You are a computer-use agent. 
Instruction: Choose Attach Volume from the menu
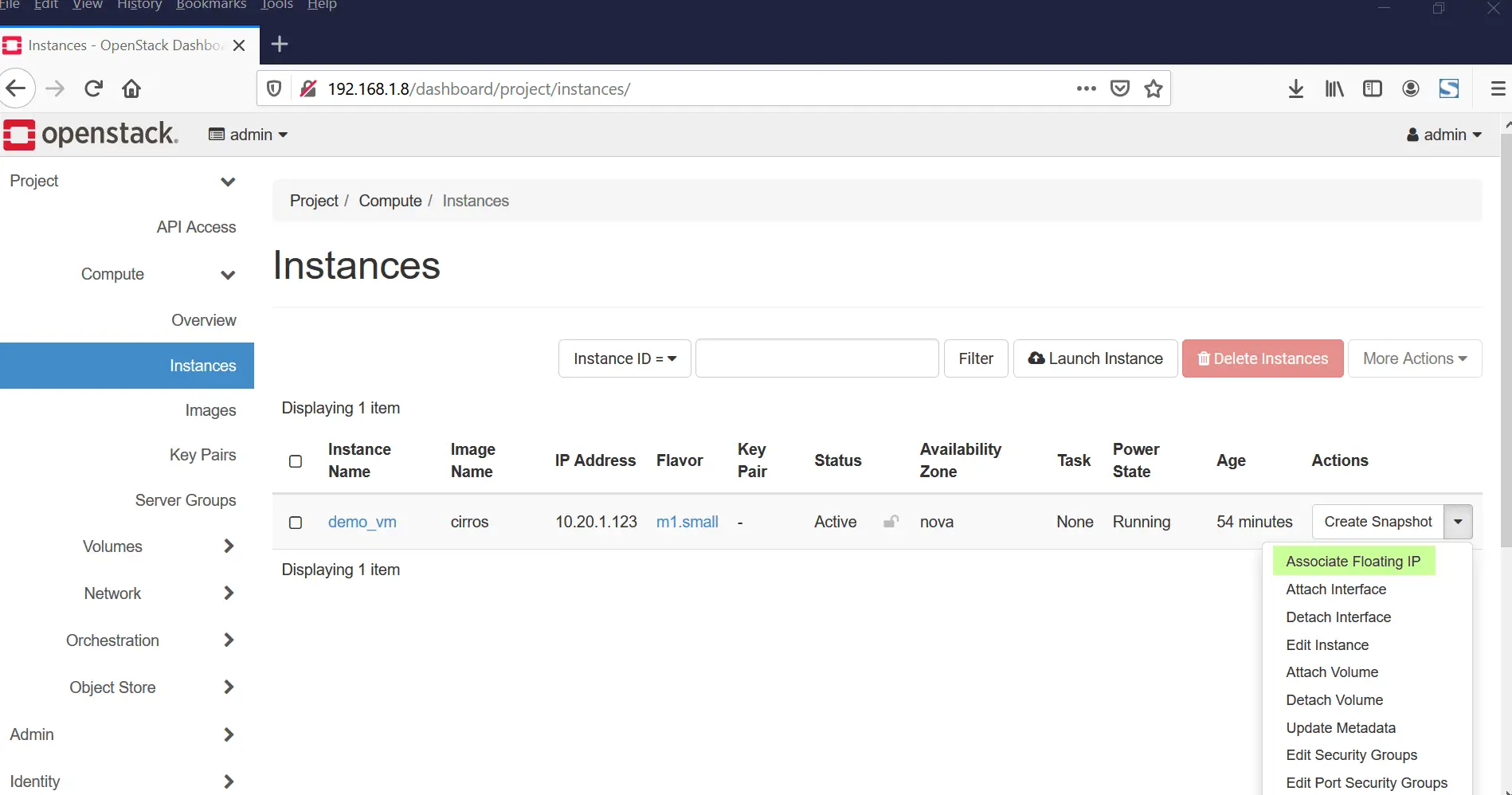(1332, 672)
